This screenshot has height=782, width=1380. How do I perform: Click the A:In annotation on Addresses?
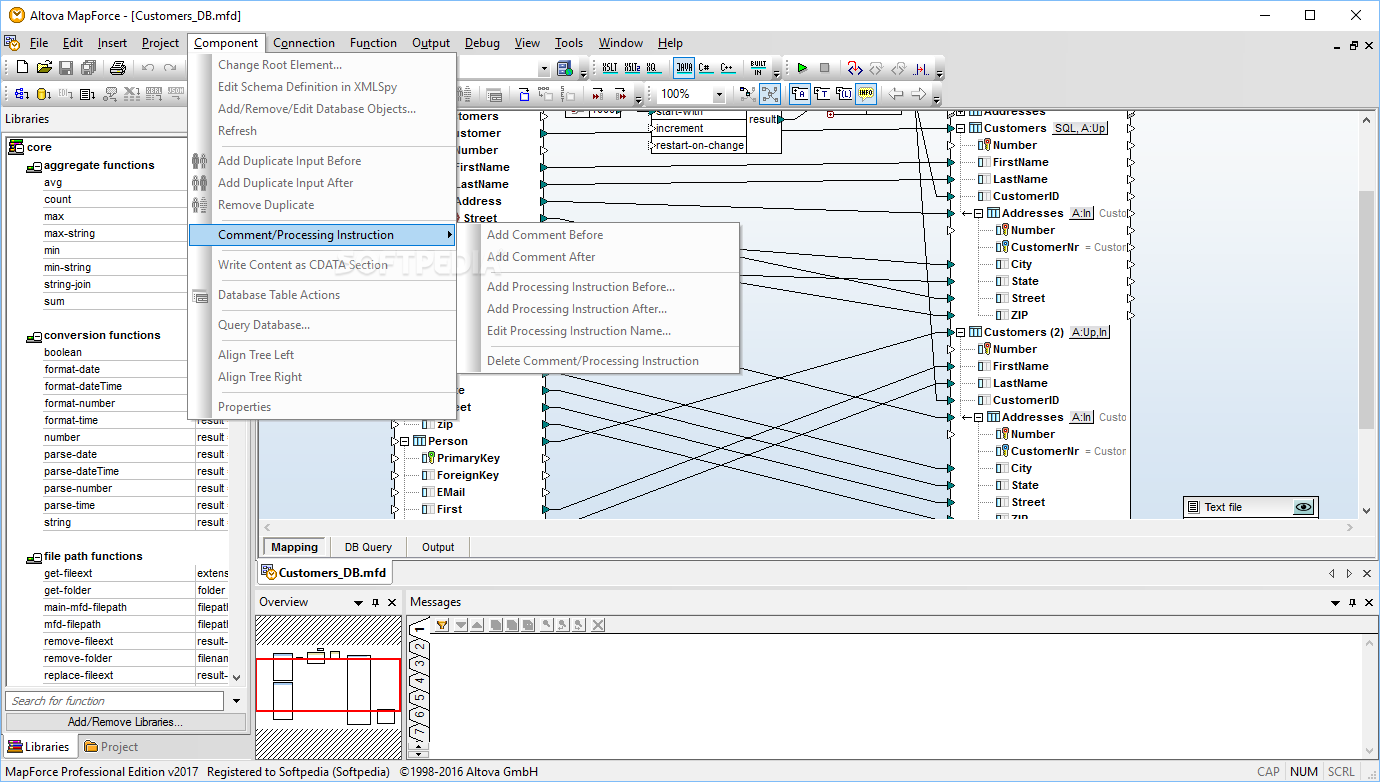click(1082, 213)
